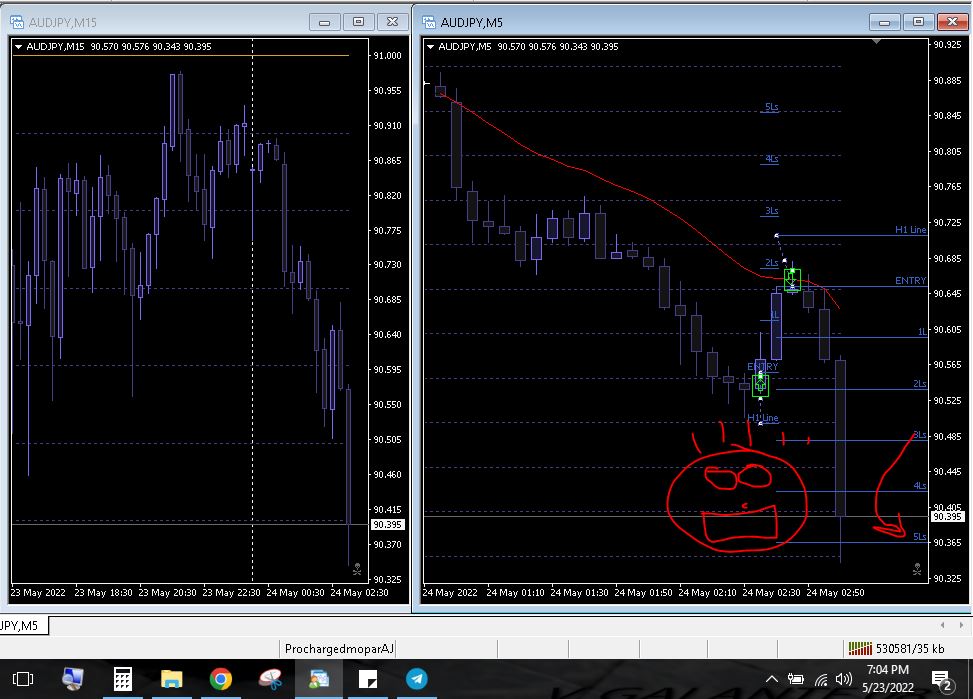Click the 90.395 current price tag on M15 scale
The height and width of the screenshot is (699, 973).
387,525
